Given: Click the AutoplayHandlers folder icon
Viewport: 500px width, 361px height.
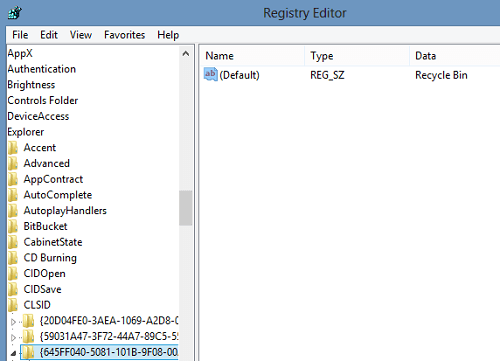Looking at the screenshot, I should click(x=13, y=210).
